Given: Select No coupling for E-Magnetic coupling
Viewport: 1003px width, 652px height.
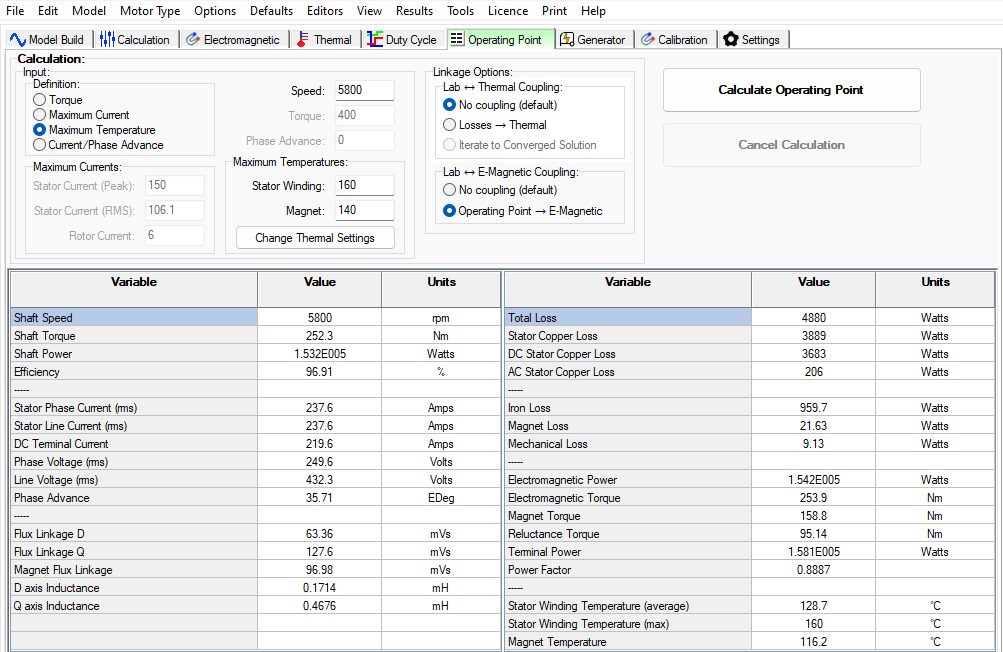Looking at the screenshot, I should click(x=451, y=190).
